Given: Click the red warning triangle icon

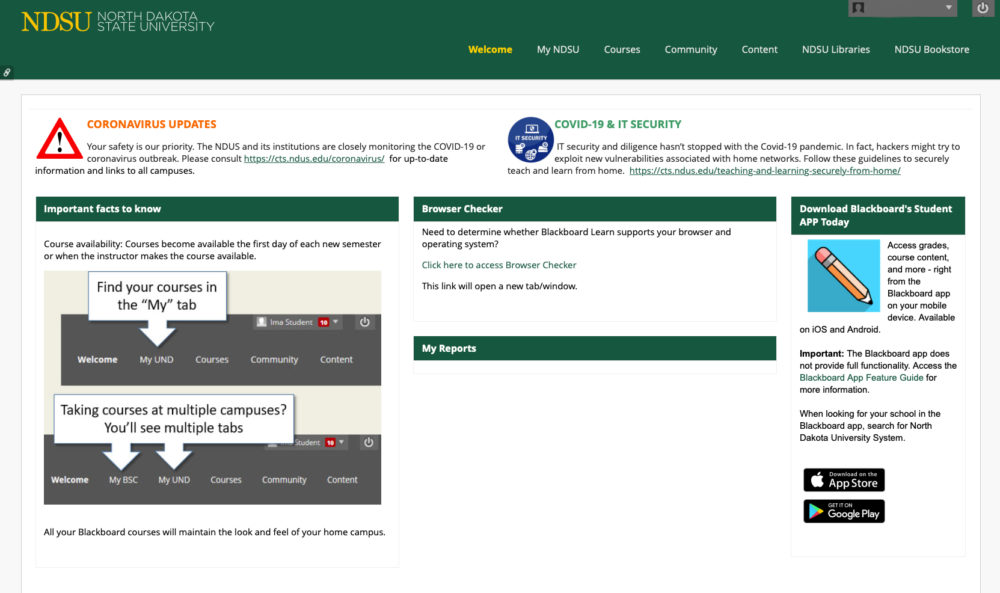Looking at the screenshot, I should point(59,139).
